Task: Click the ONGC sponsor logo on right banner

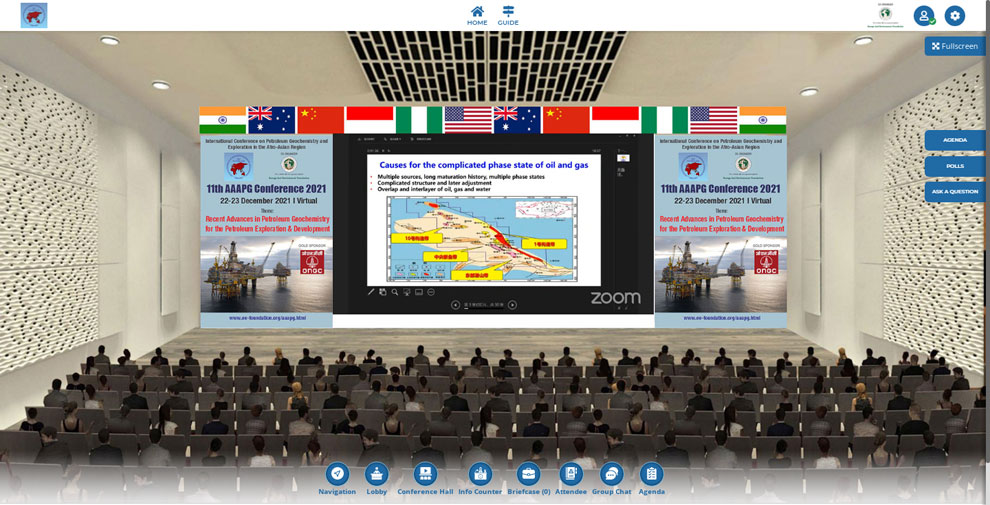Action: point(766,262)
